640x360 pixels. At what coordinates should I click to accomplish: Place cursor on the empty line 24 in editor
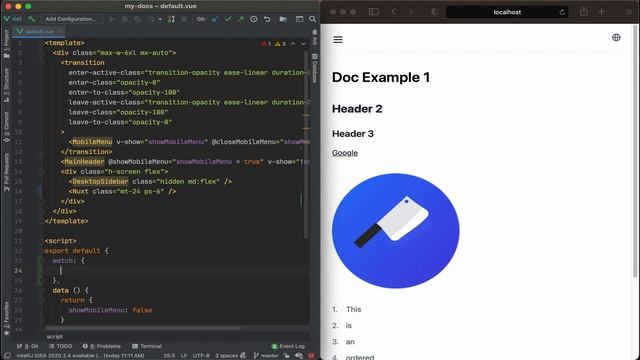coord(176,271)
